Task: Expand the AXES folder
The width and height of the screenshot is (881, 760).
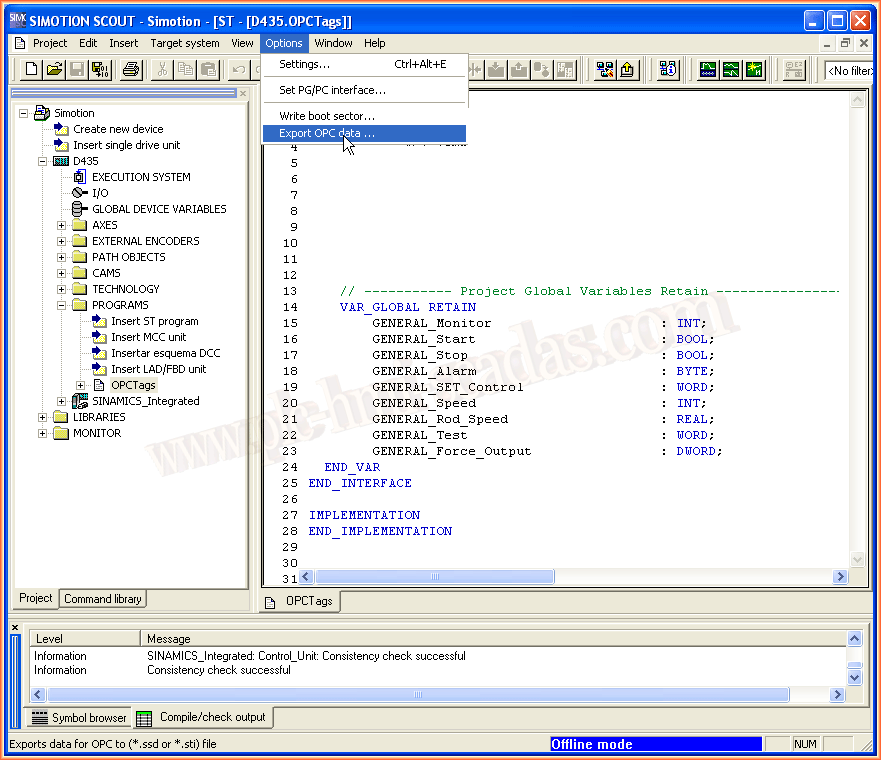Action: (x=62, y=225)
